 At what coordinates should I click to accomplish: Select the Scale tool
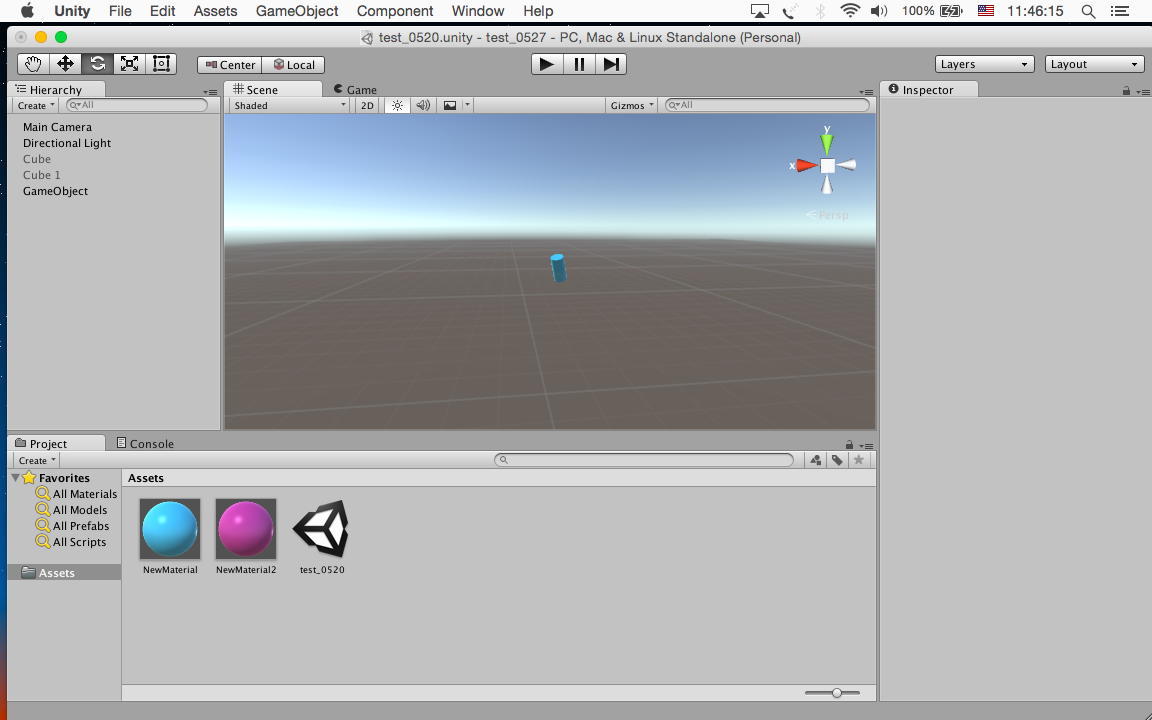tap(129, 64)
